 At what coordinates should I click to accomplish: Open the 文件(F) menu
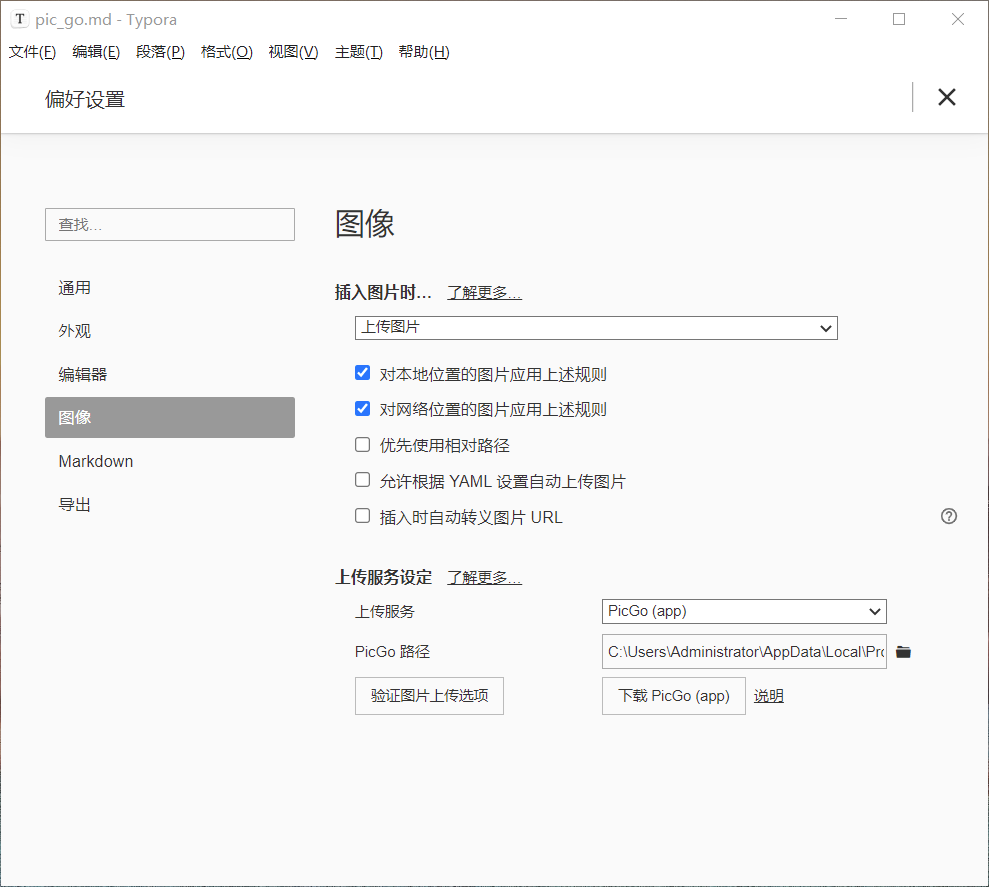[32, 52]
